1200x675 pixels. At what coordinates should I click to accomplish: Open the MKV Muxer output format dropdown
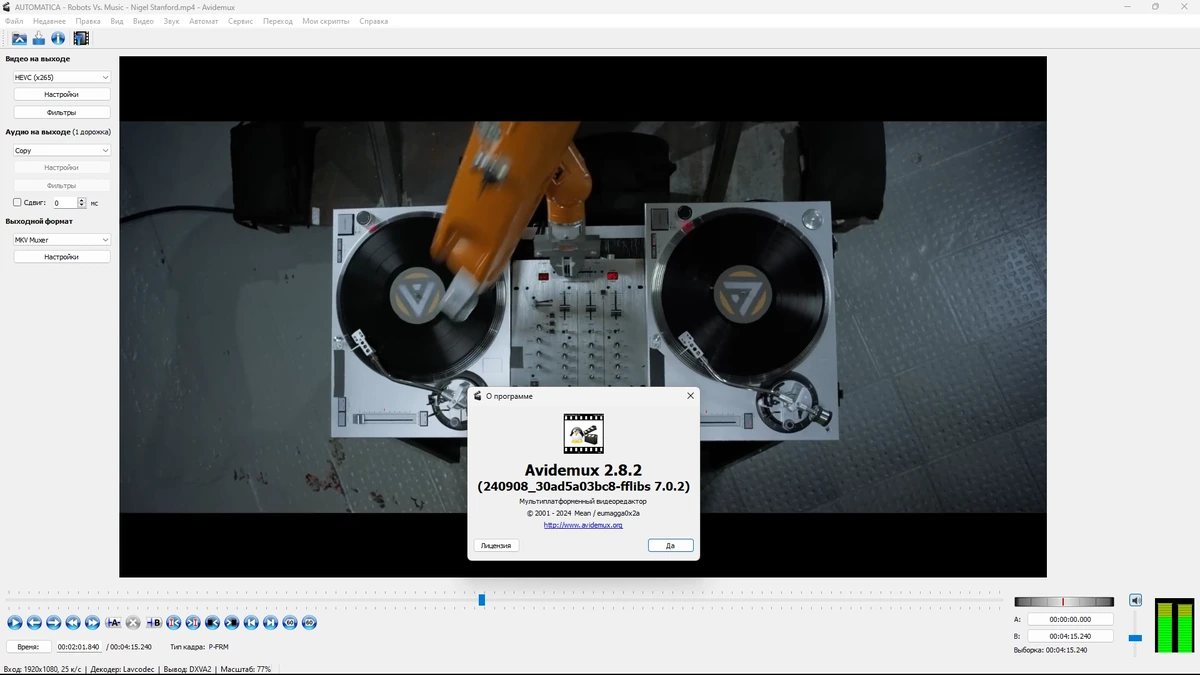[x=62, y=240]
